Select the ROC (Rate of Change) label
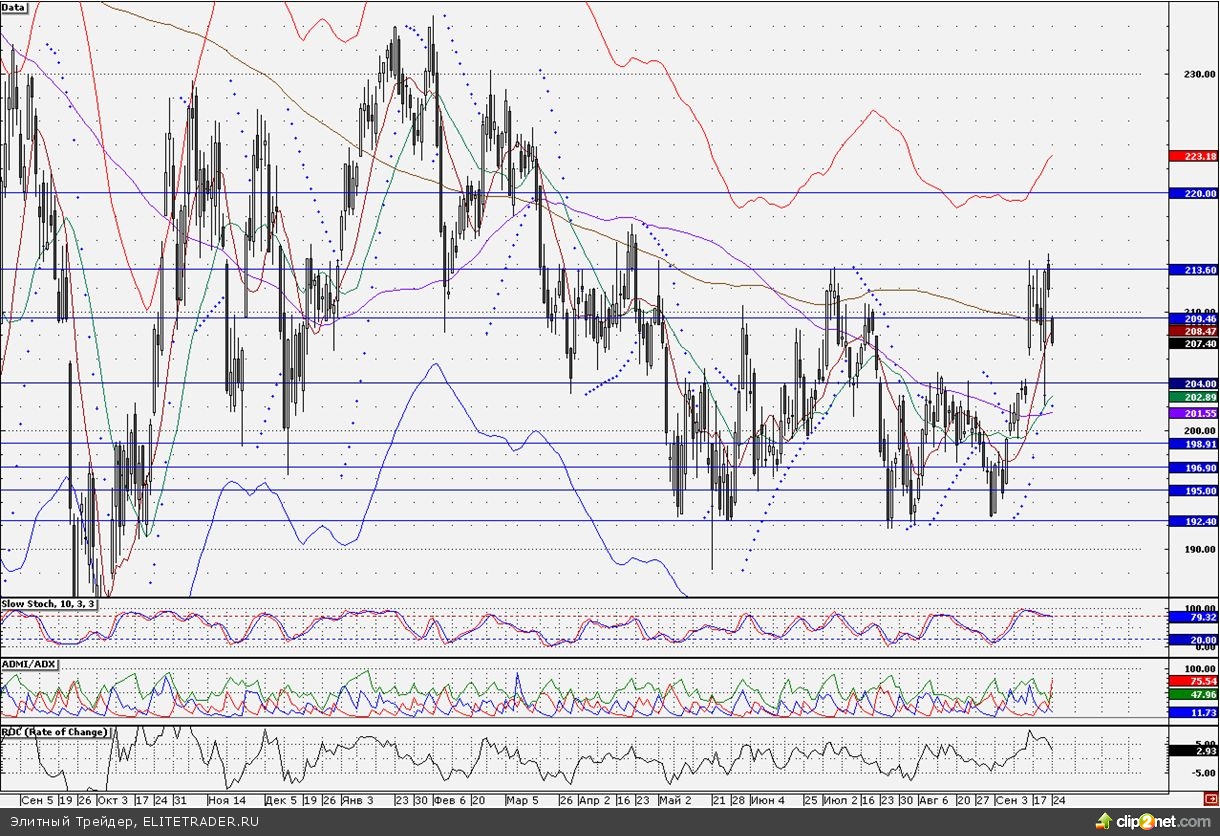This screenshot has width=1220, height=836. (x=54, y=732)
